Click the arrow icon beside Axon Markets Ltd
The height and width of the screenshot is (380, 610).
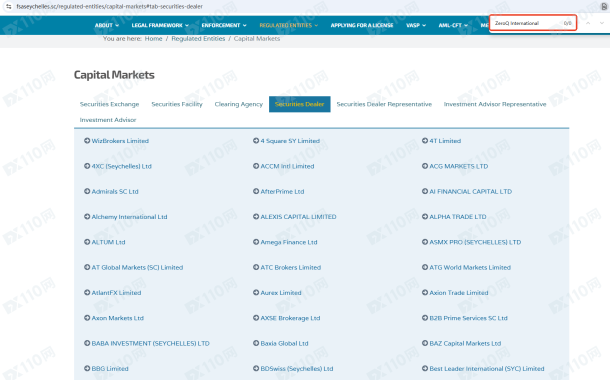87,317
